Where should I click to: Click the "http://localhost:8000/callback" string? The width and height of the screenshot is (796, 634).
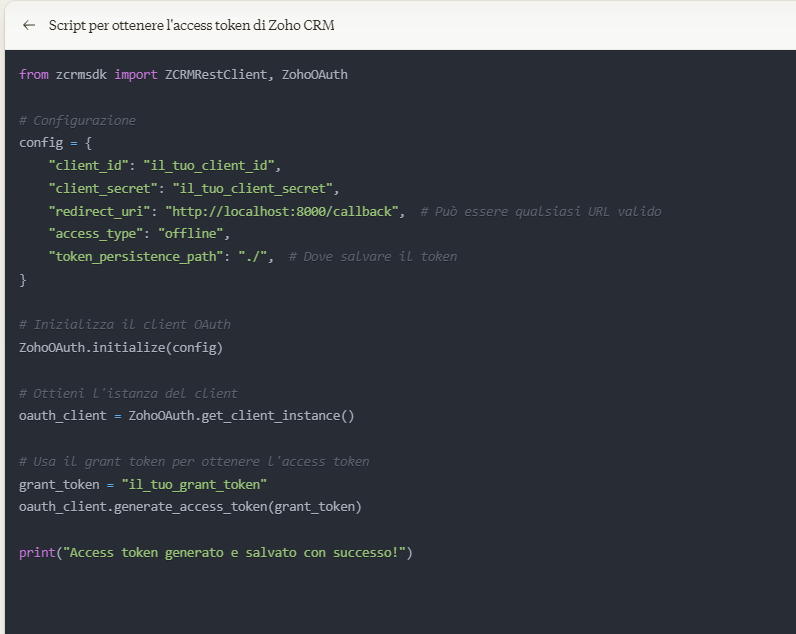[x=282, y=212]
